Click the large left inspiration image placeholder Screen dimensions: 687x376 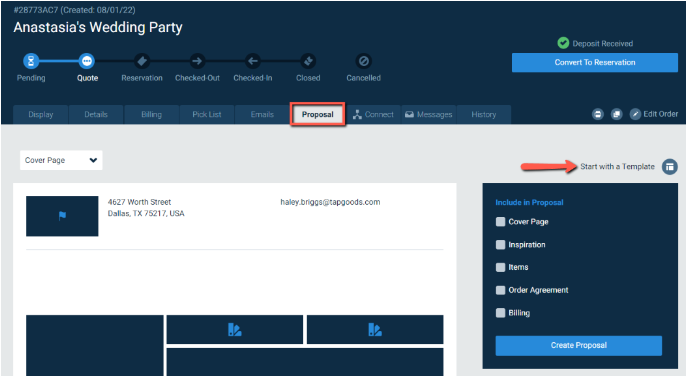click(x=95, y=345)
